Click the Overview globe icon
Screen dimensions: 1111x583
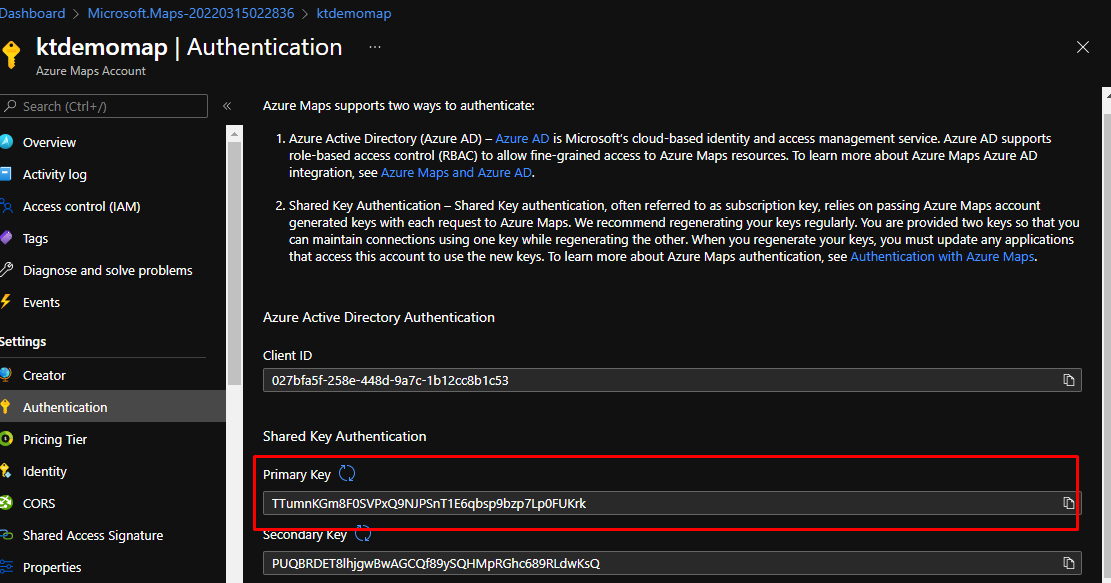point(6,142)
